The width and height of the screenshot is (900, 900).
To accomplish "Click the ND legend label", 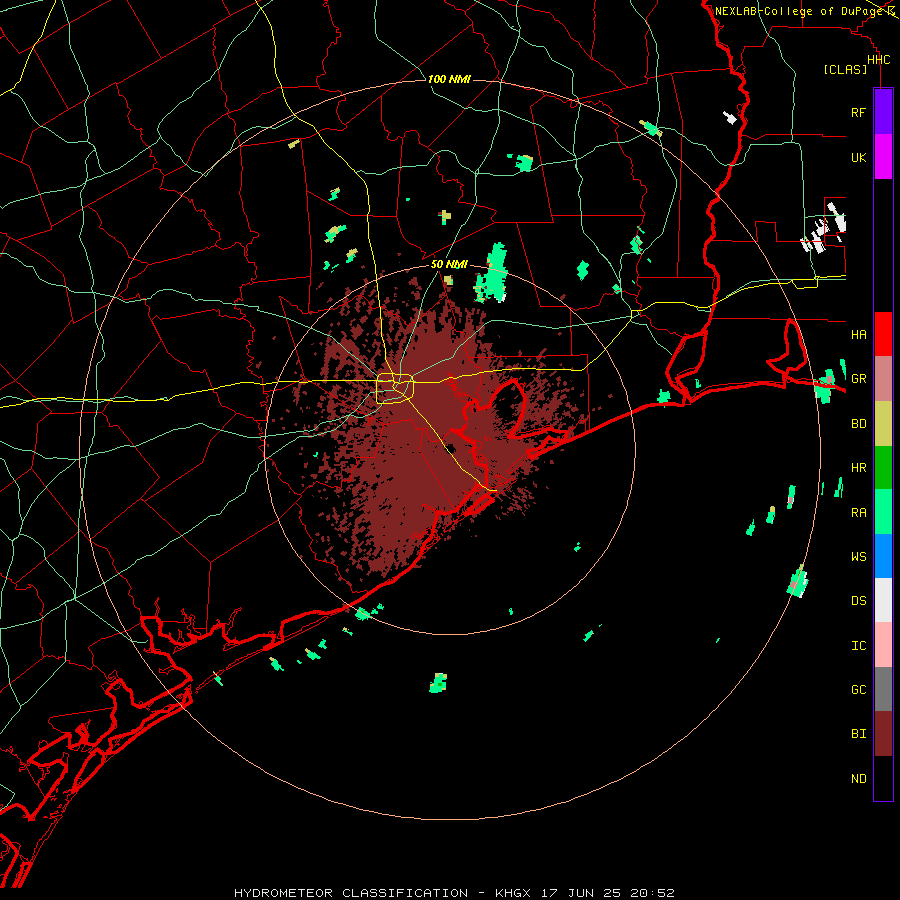I will pyautogui.click(x=858, y=778).
